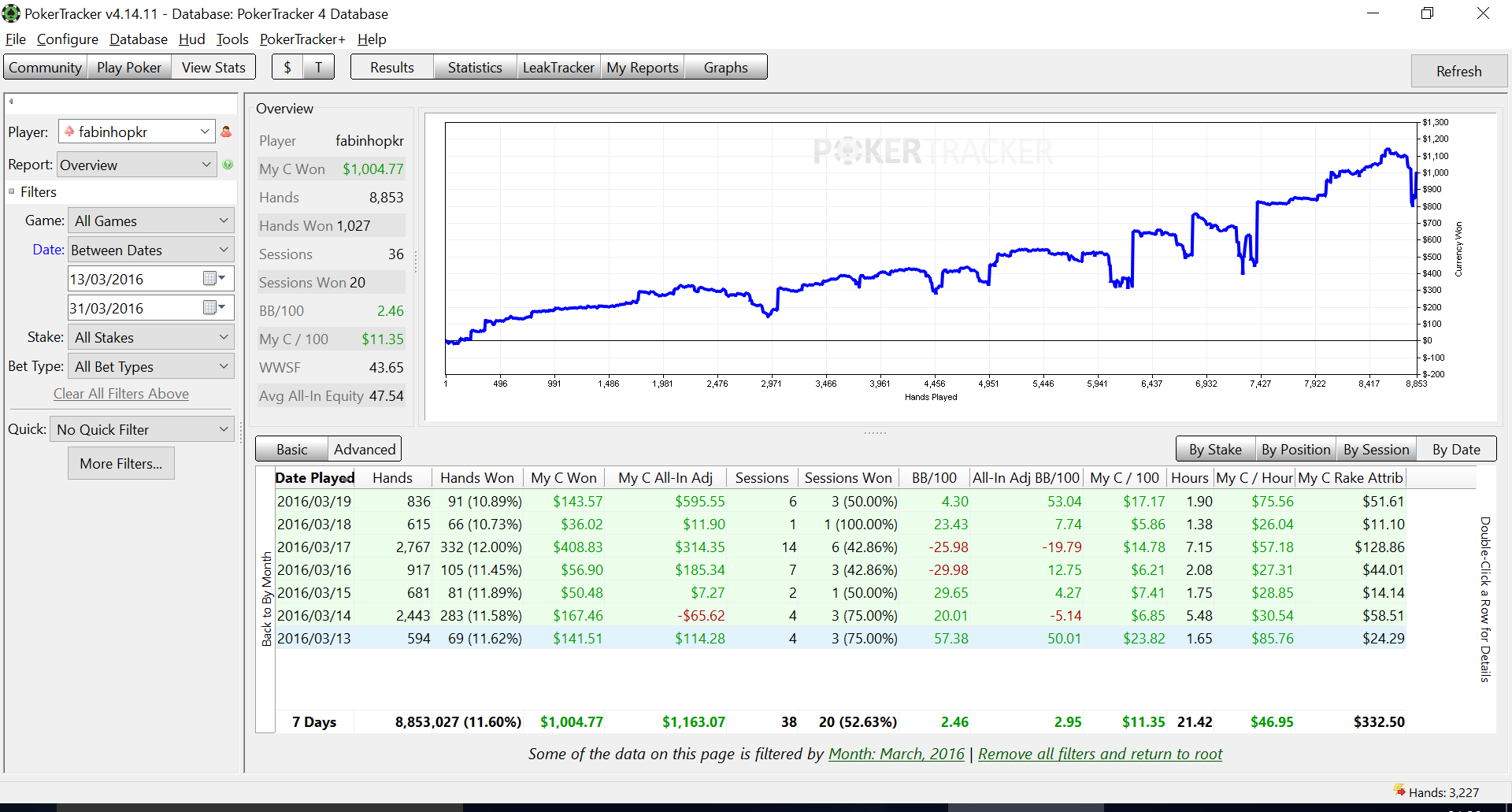The width and height of the screenshot is (1512, 812).
Task: Switch to tournament mode with T button
Action: (x=319, y=68)
